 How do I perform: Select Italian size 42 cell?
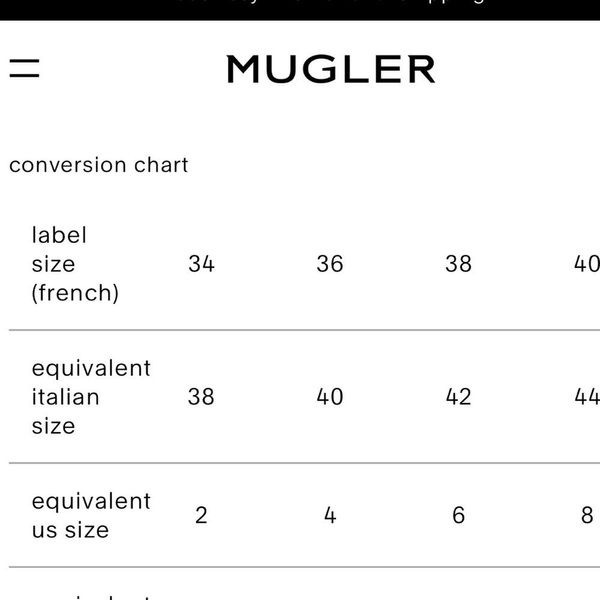(458, 397)
